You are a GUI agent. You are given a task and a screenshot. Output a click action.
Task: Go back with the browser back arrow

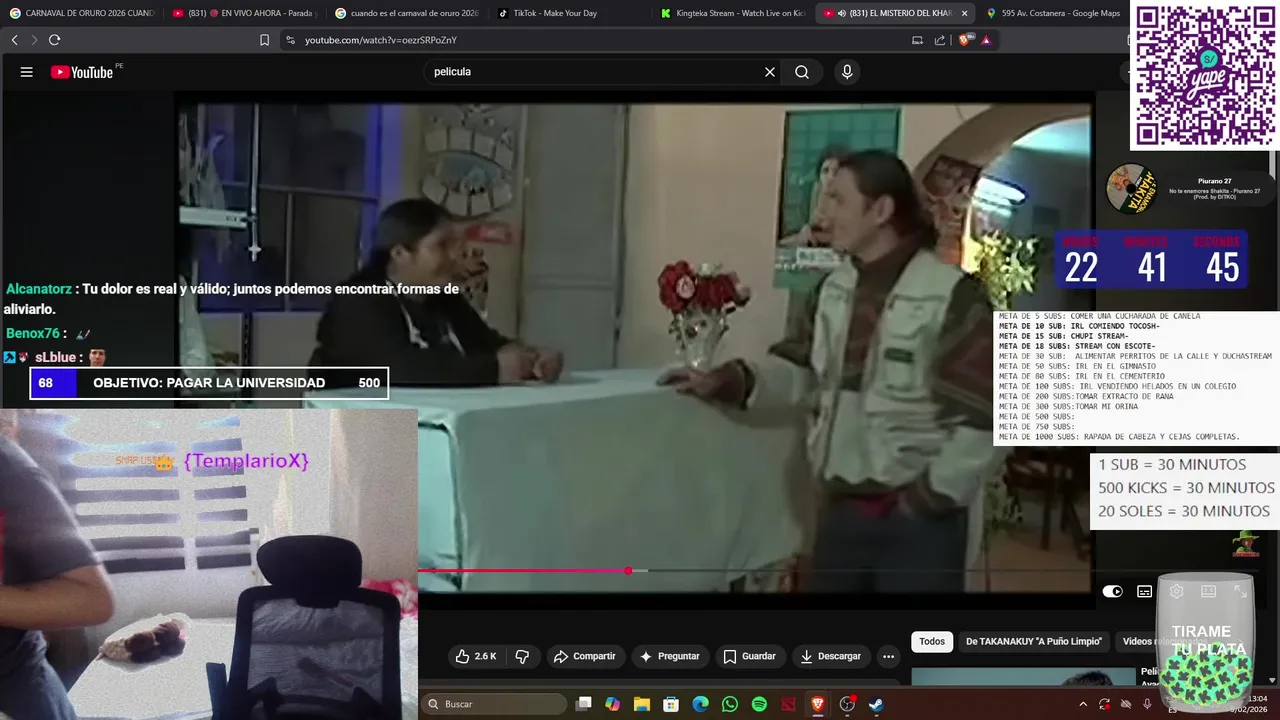(14, 40)
